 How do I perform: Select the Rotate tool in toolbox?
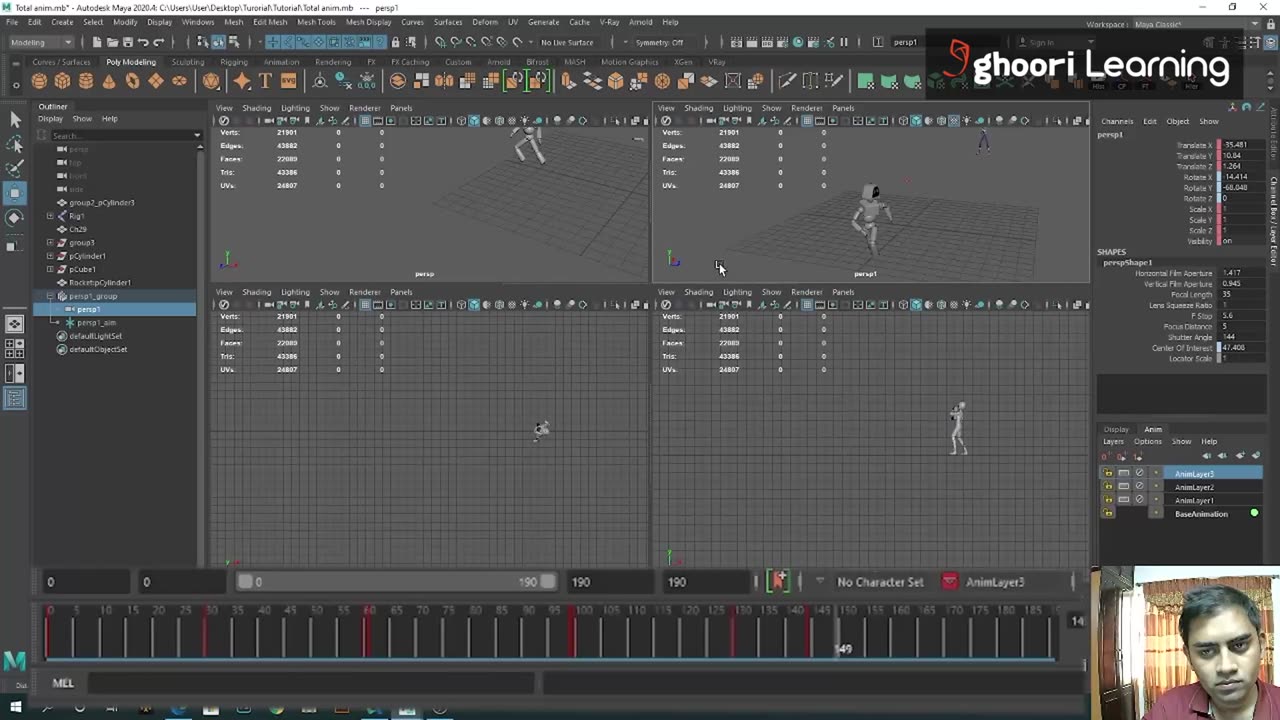tap(15, 217)
